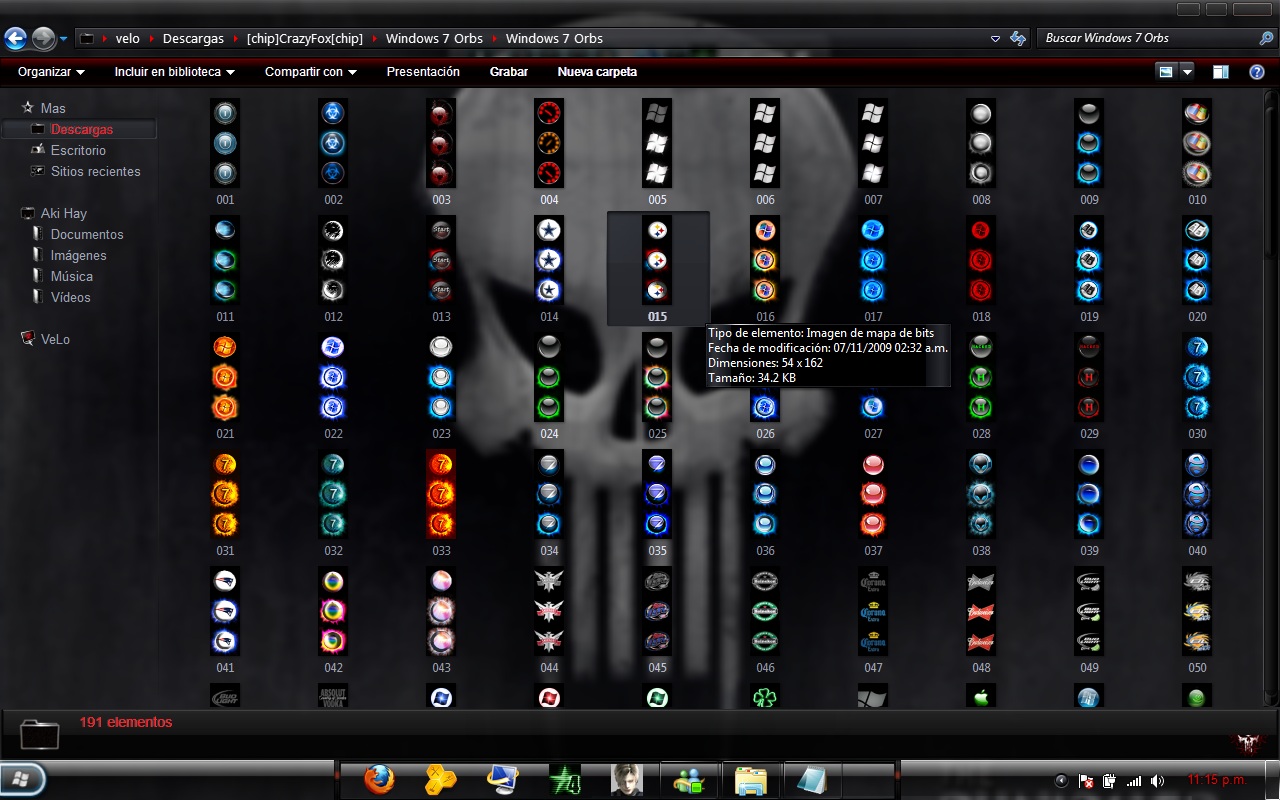Click in the Buscar Windows 7 Orbs search field
Image resolution: width=1280 pixels, height=800 pixels.
click(x=1147, y=38)
